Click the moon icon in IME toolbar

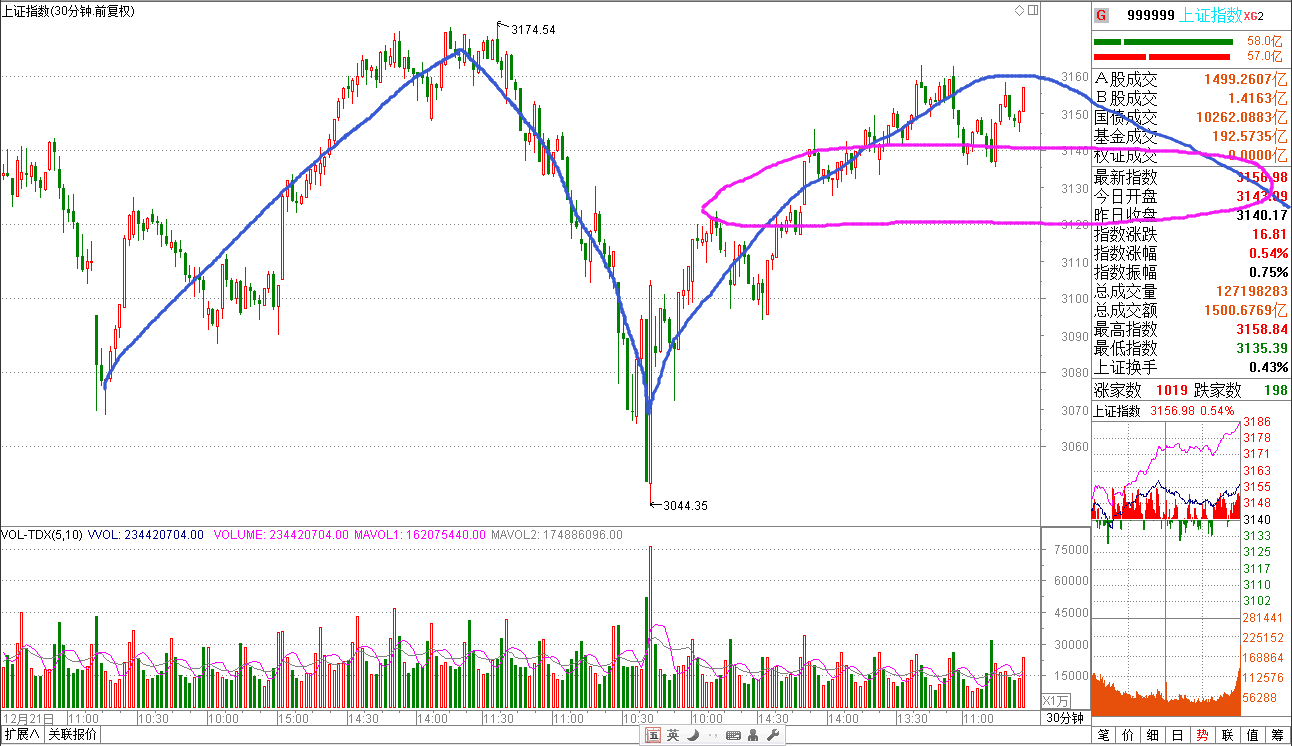click(x=690, y=736)
